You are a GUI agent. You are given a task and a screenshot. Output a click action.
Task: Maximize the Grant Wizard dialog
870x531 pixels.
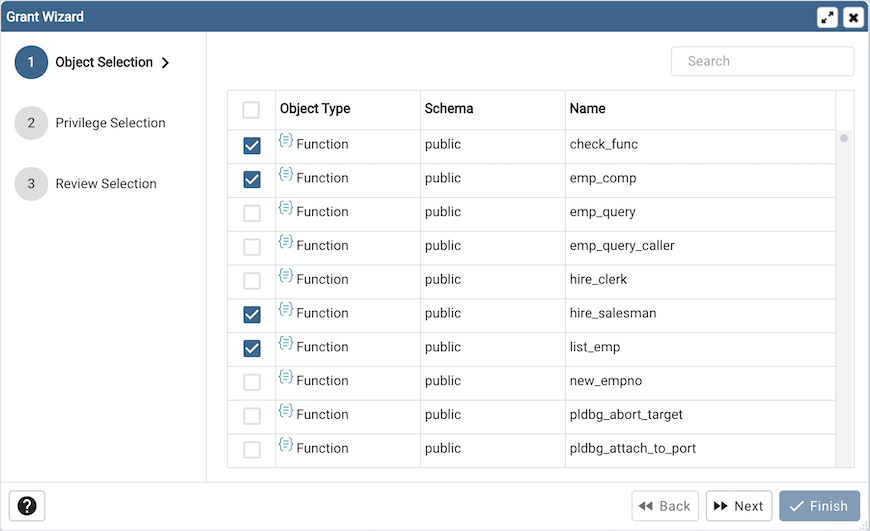pos(827,17)
